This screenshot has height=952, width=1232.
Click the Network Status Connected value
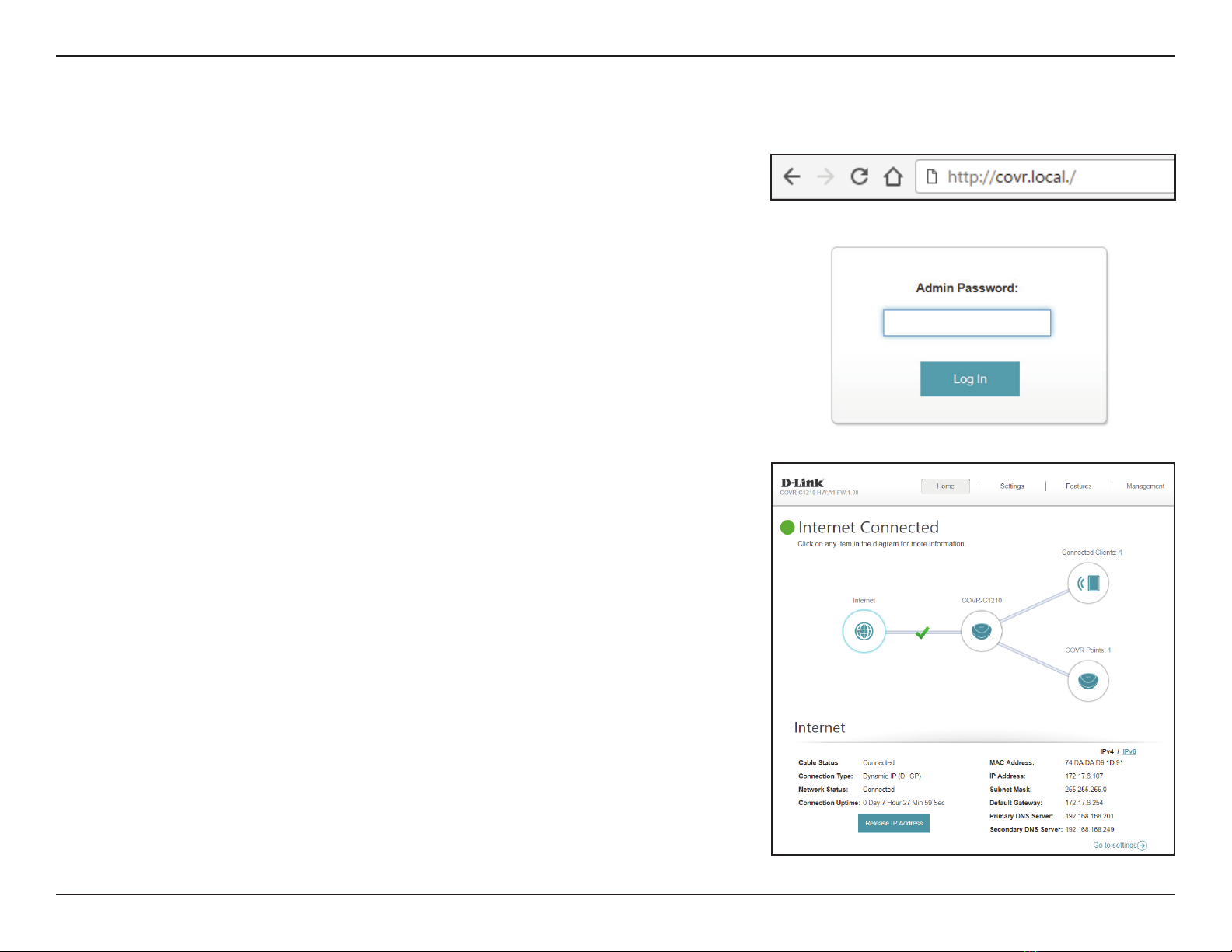pyautogui.click(x=878, y=790)
